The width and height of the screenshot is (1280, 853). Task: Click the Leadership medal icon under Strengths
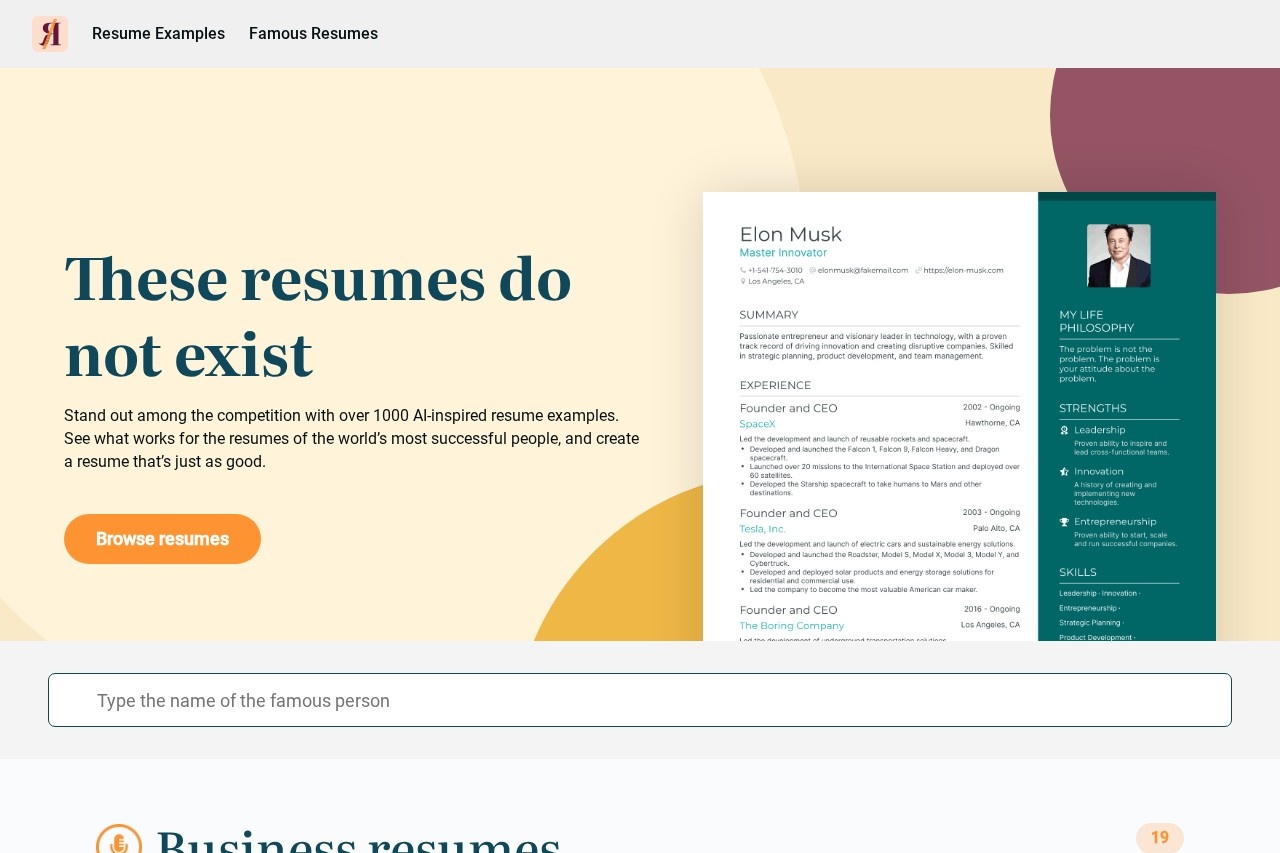[1063, 430]
